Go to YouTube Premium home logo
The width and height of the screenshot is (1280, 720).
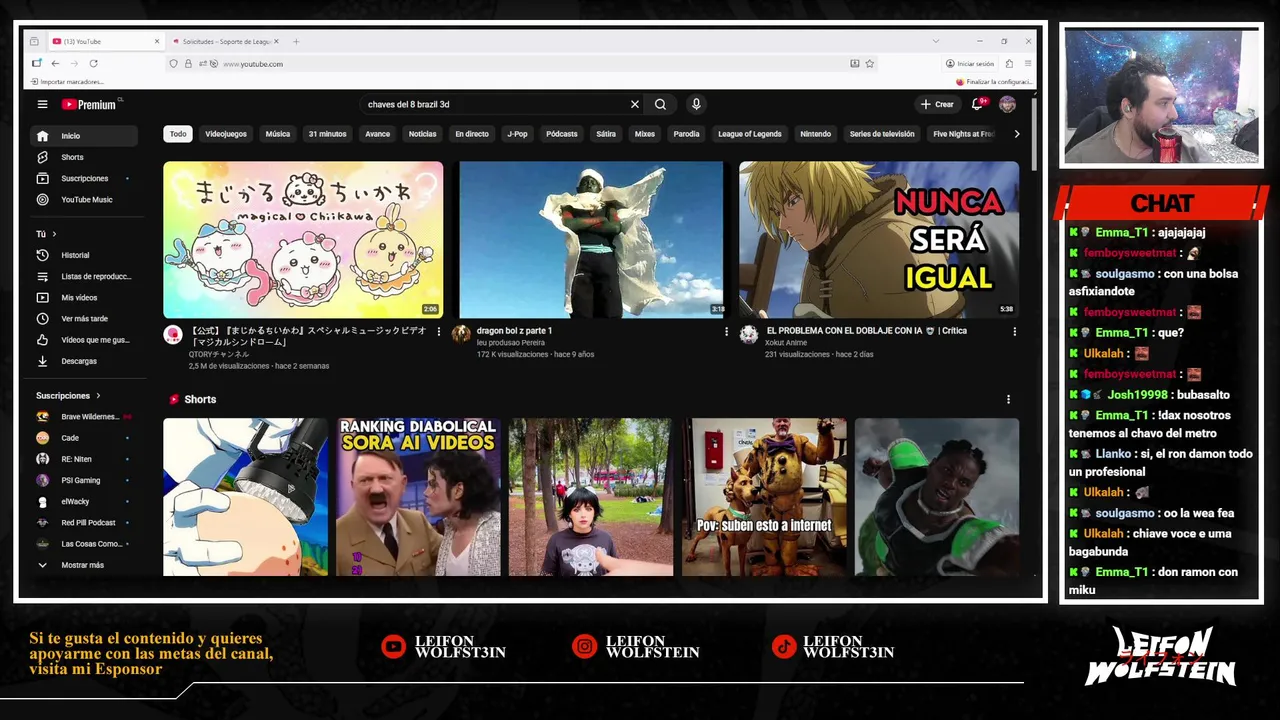[x=90, y=104]
